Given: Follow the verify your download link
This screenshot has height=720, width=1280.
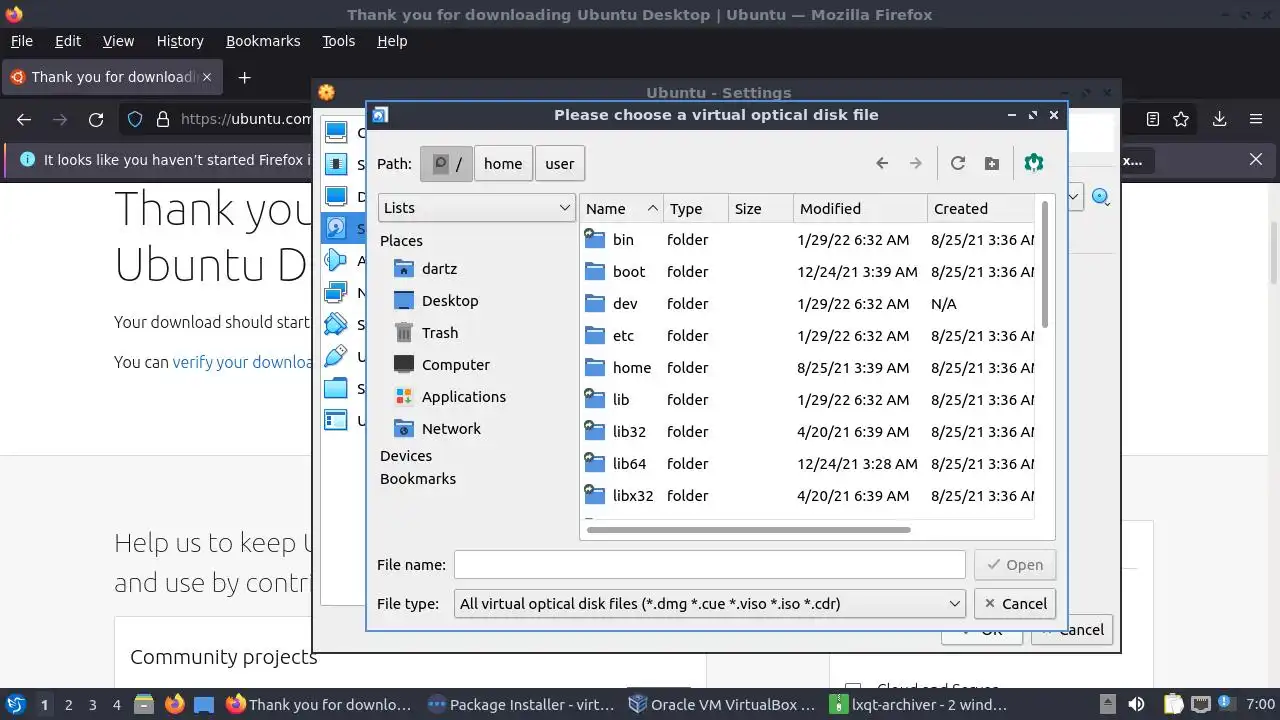Looking at the screenshot, I should (243, 362).
